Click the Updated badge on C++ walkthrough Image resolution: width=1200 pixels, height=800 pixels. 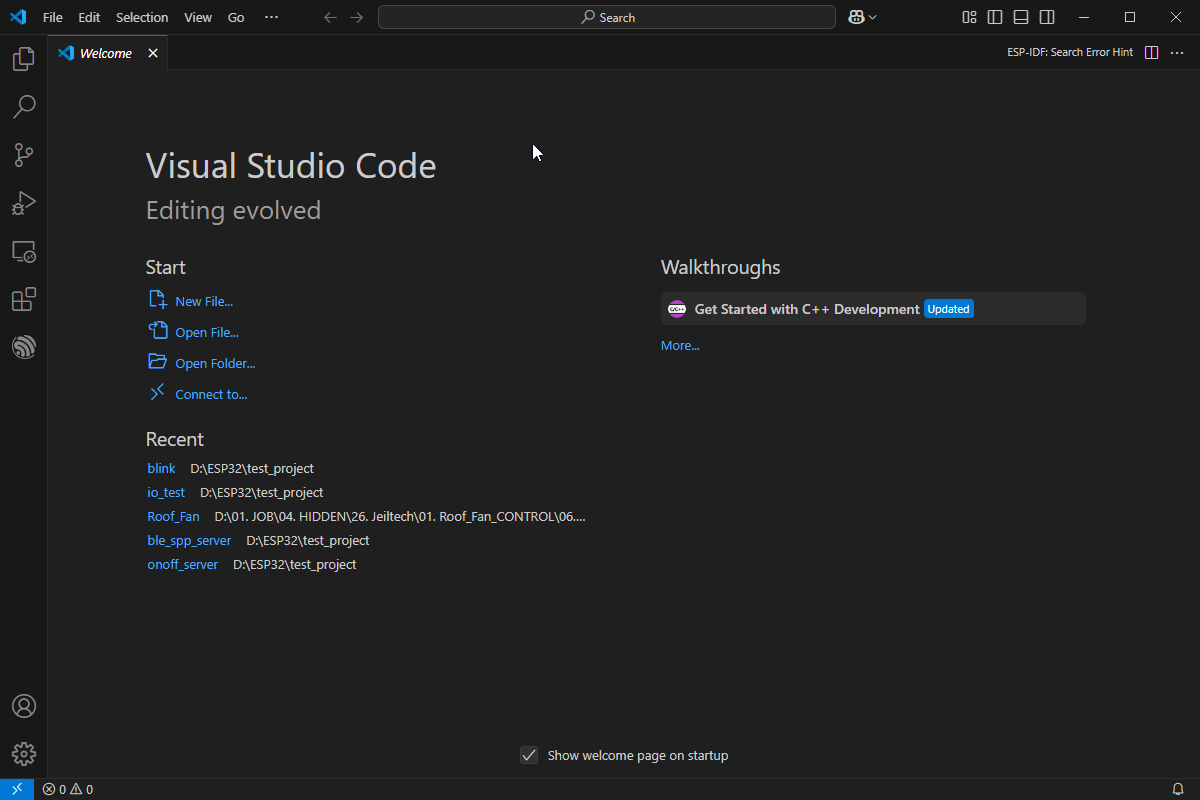[x=948, y=309]
